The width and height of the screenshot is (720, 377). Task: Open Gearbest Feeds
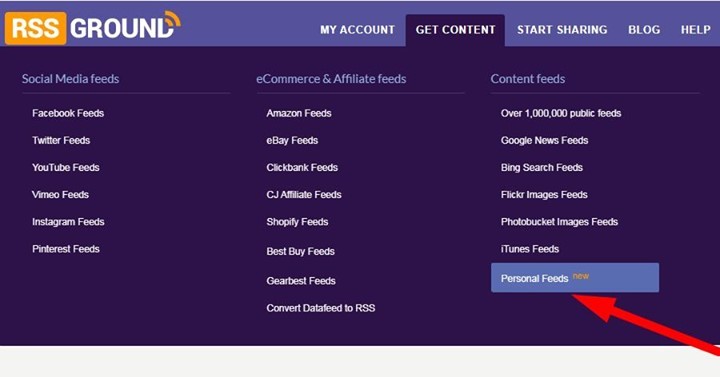point(301,281)
